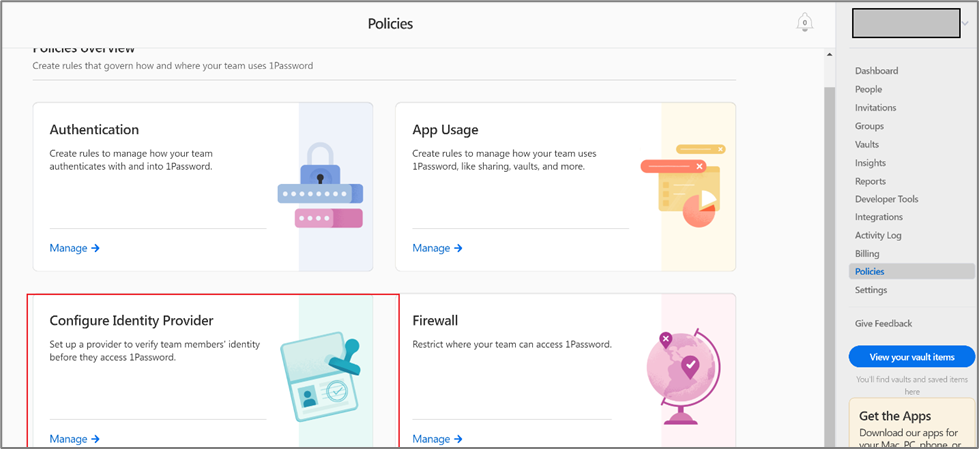Click the App Usage chart illustration
The image size is (979, 449).
[x=685, y=186]
